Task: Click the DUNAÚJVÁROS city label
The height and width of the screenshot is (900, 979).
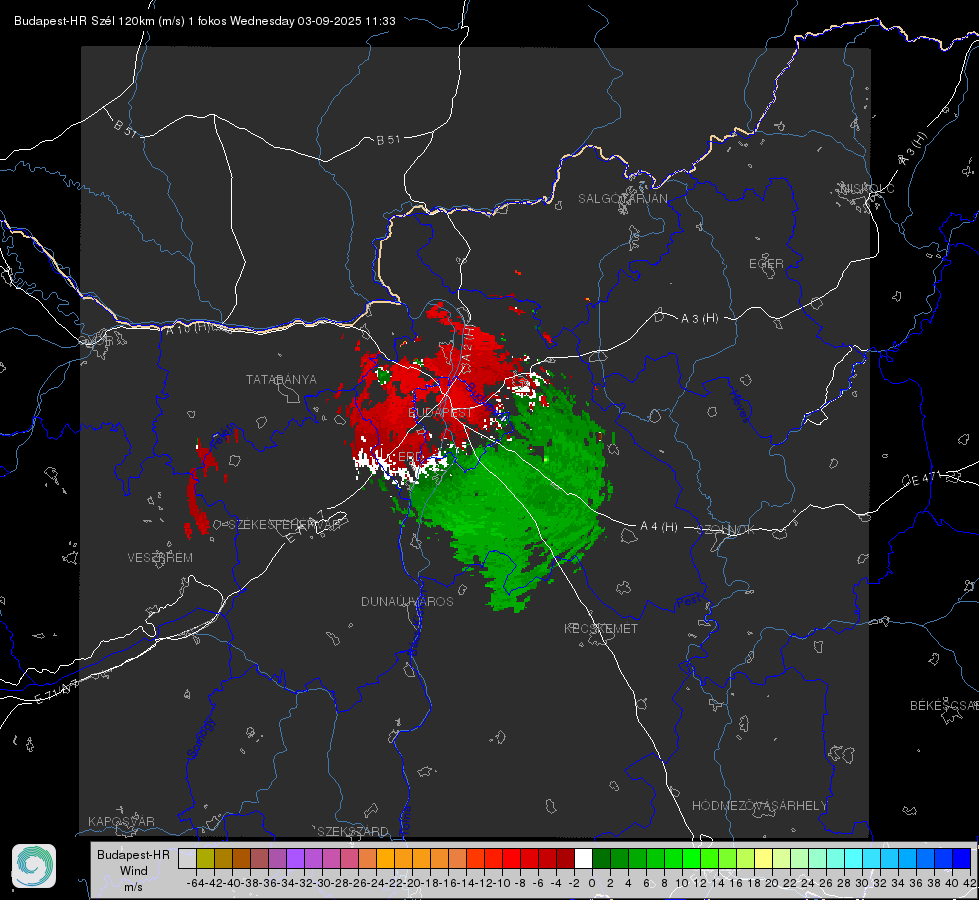Action: 407,601
